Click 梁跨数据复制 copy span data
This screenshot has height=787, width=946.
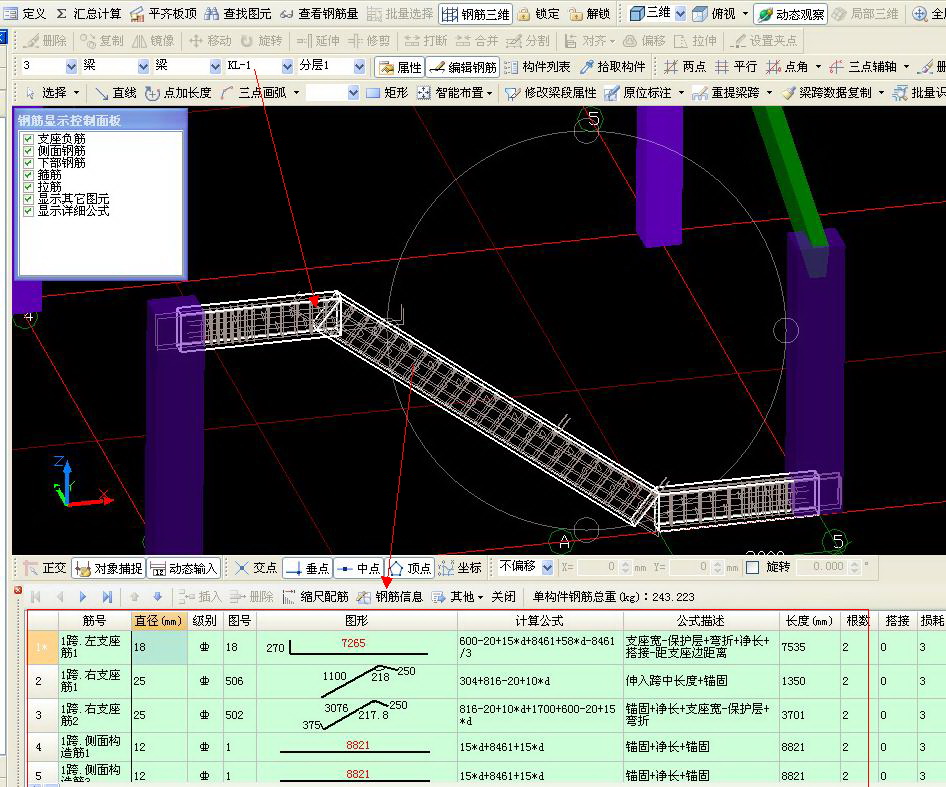pos(826,93)
